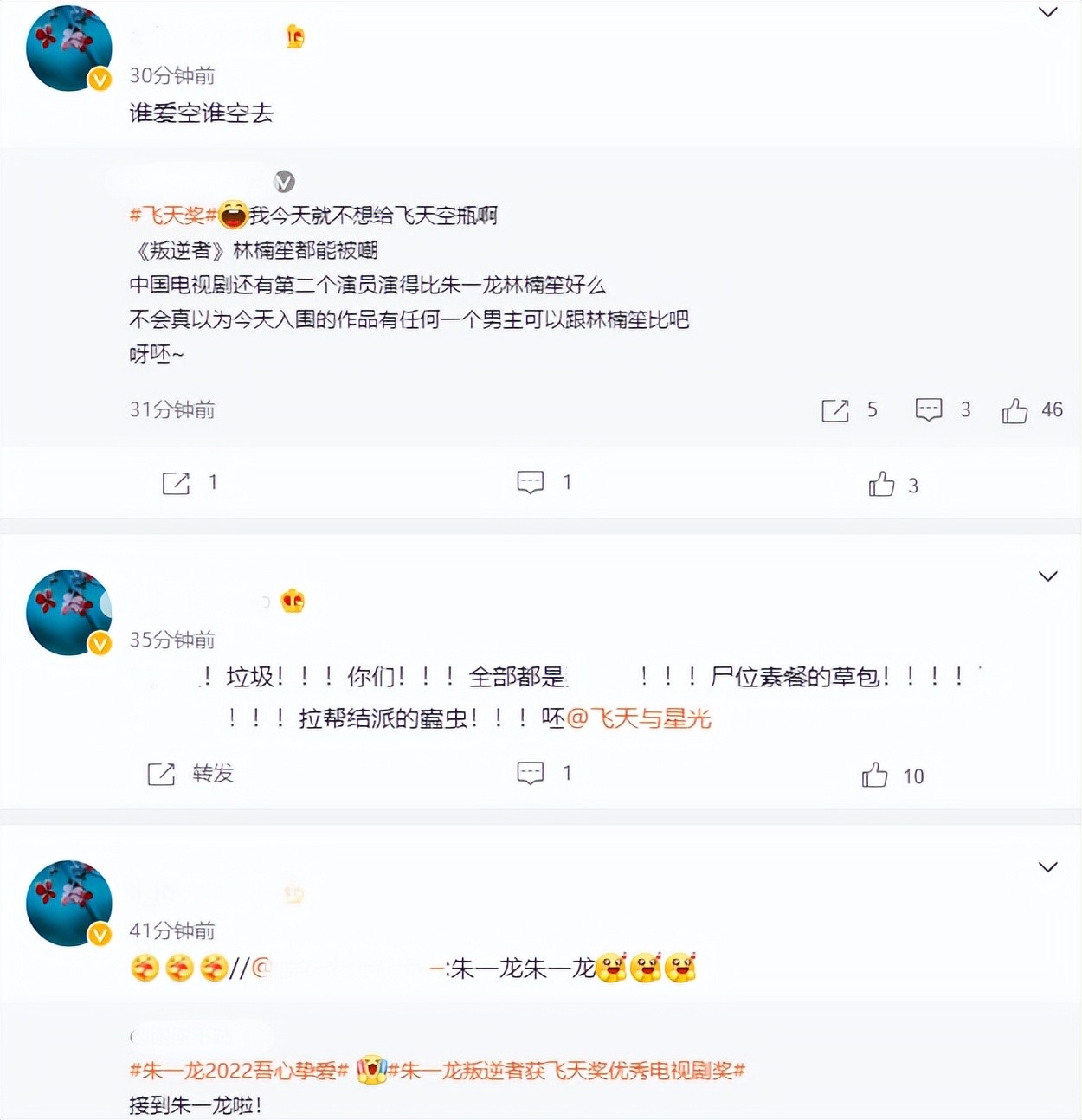Screen dimensions: 1082x1120
Task: Open the #飞天奖# hashtag link
Action: (x=173, y=216)
